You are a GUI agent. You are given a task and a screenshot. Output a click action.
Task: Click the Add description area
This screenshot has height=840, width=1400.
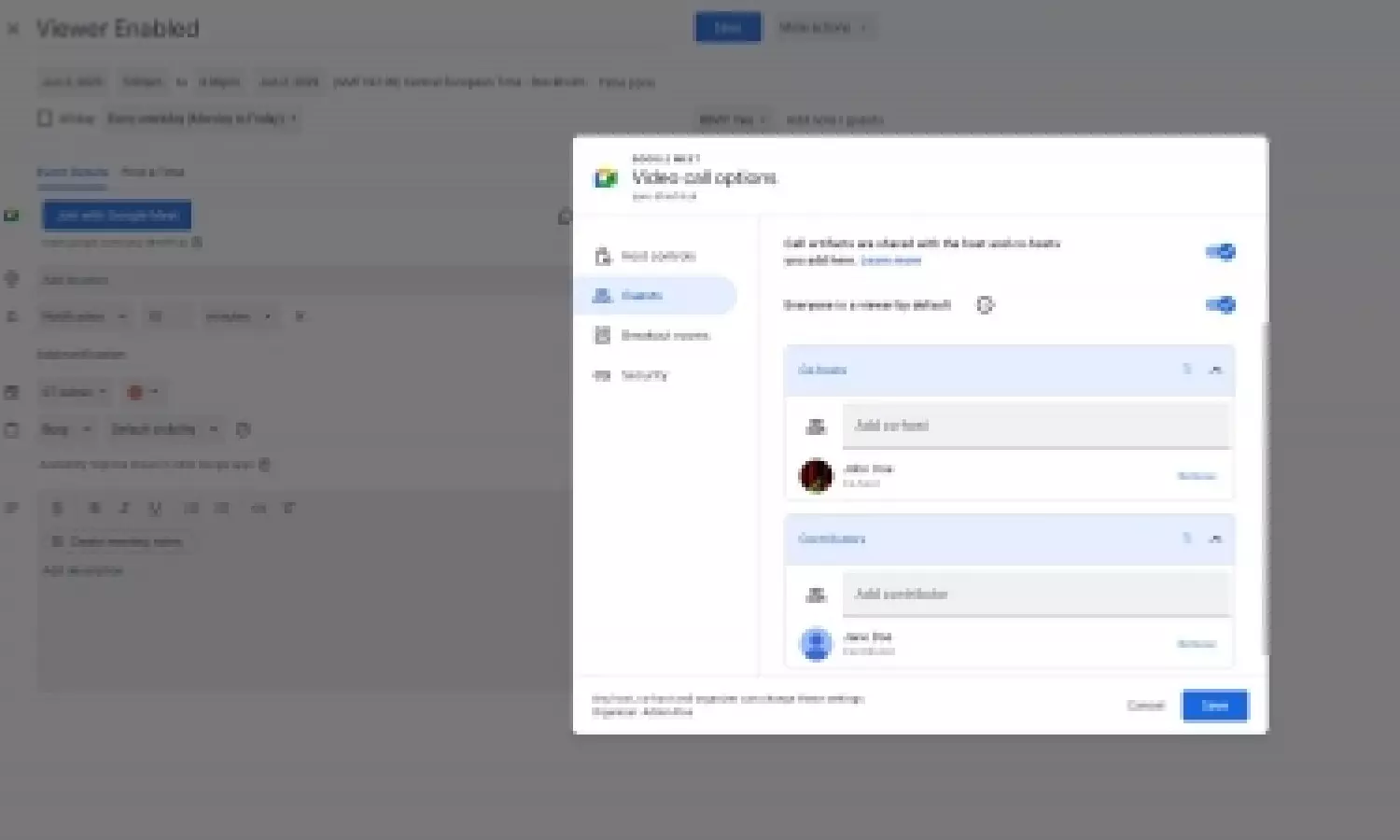pos(303,625)
